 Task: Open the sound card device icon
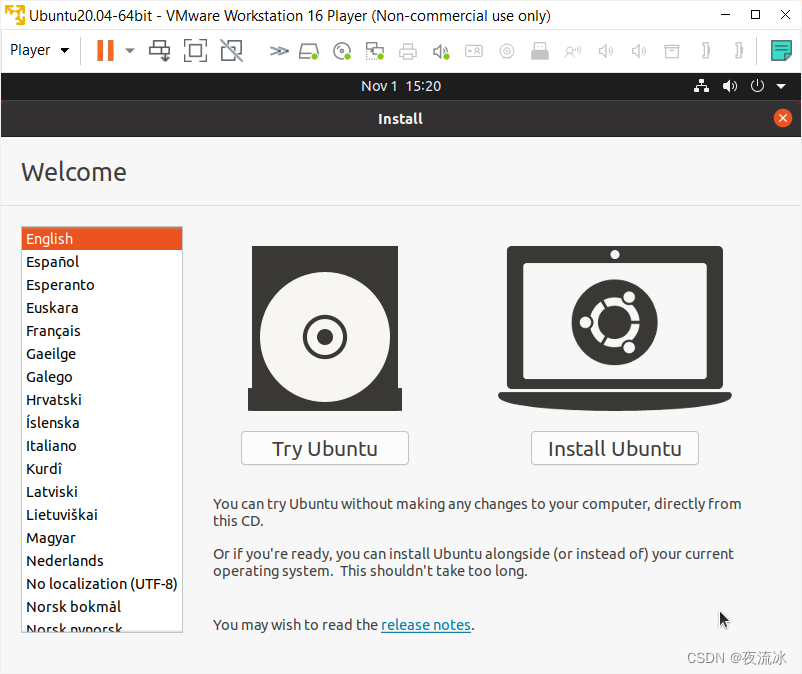click(x=441, y=51)
